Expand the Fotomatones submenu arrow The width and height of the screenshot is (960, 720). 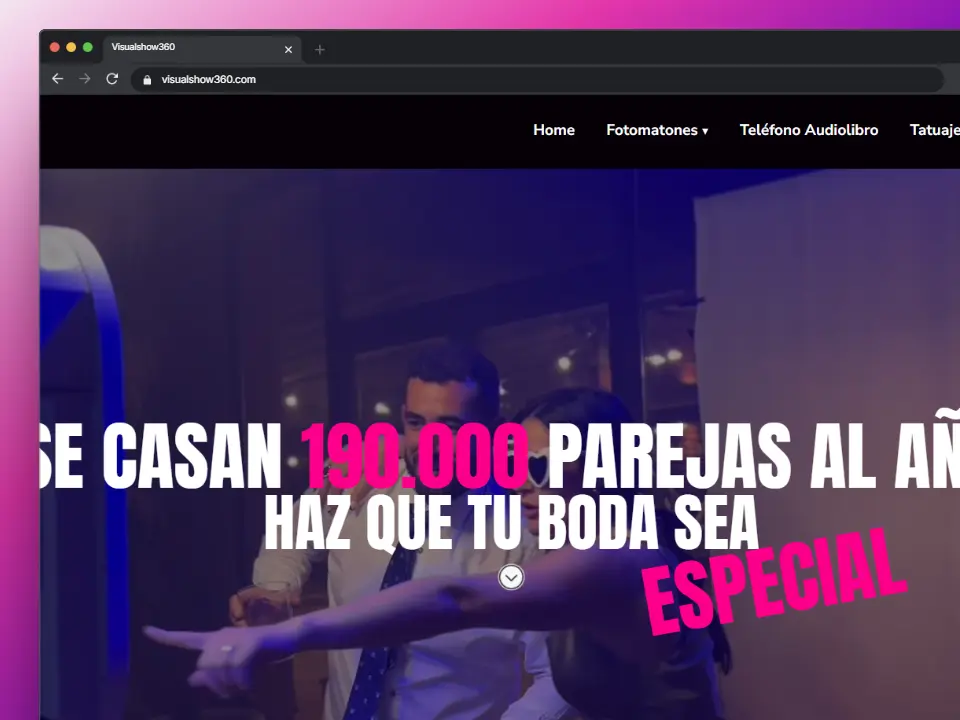[706, 131]
